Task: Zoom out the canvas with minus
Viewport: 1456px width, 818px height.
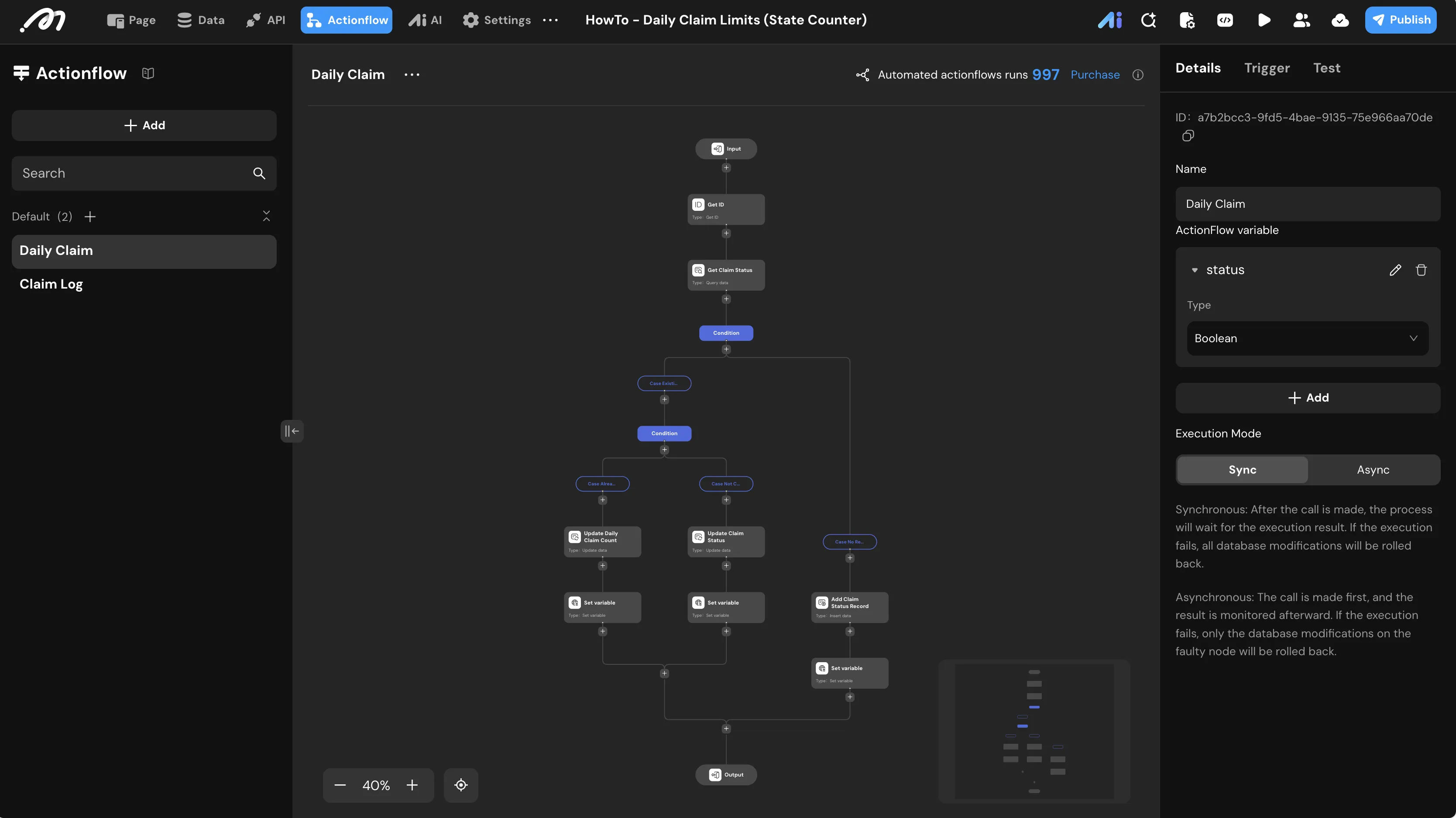Action: [340, 785]
